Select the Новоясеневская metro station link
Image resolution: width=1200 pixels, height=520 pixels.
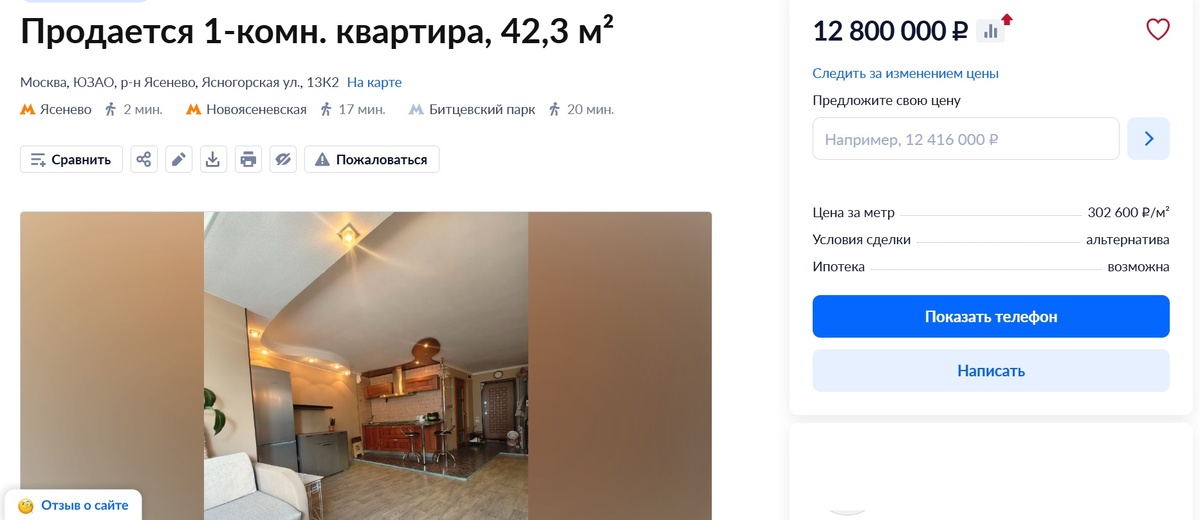coord(256,109)
